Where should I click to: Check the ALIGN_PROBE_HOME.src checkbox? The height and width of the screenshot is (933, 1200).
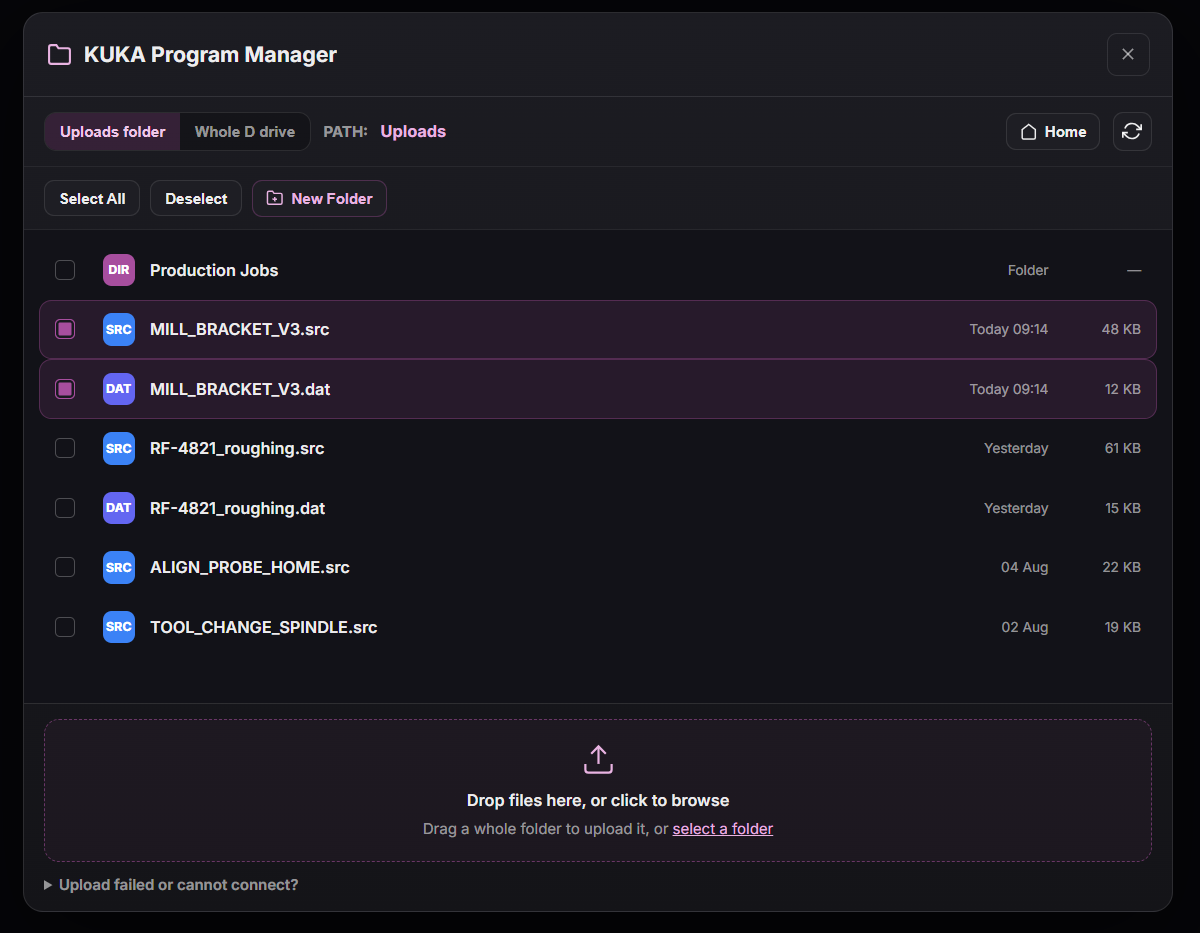pos(65,567)
